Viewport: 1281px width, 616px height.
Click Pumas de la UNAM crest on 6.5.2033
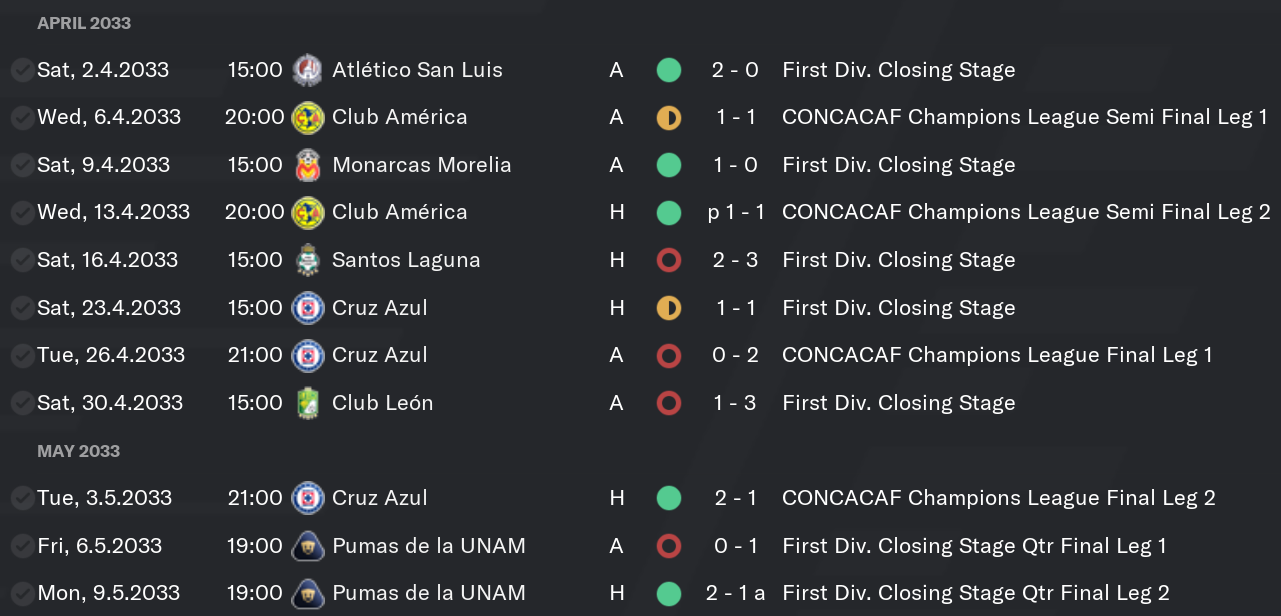(x=307, y=546)
